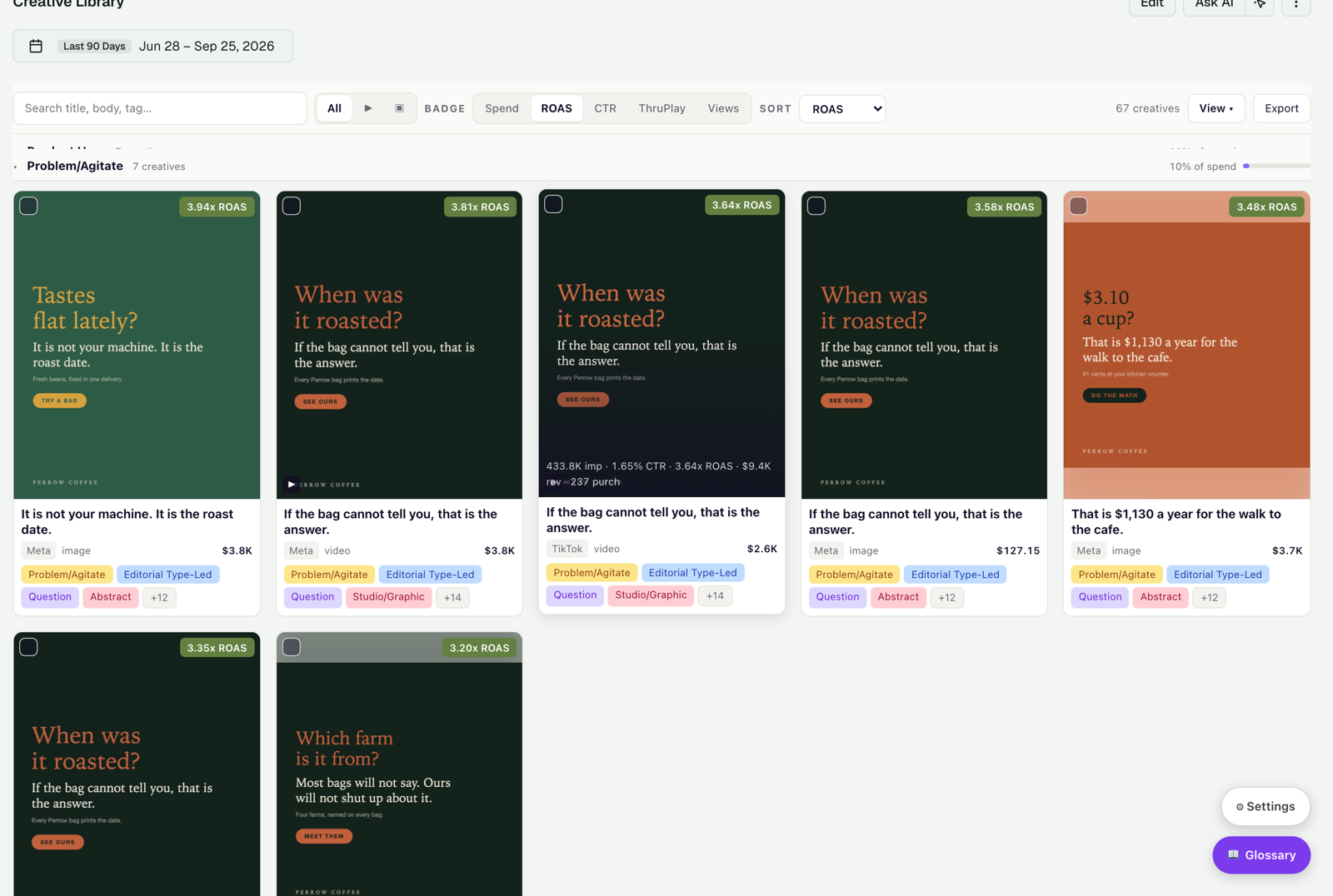This screenshot has height=896, width=1333.
Task: Show the +14 hidden tags on the TikTok card
Action: point(715,595)
